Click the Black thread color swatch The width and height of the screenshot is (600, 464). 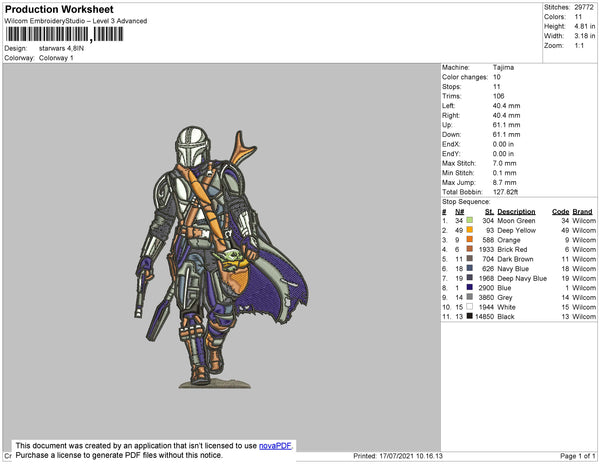point(469,318)
